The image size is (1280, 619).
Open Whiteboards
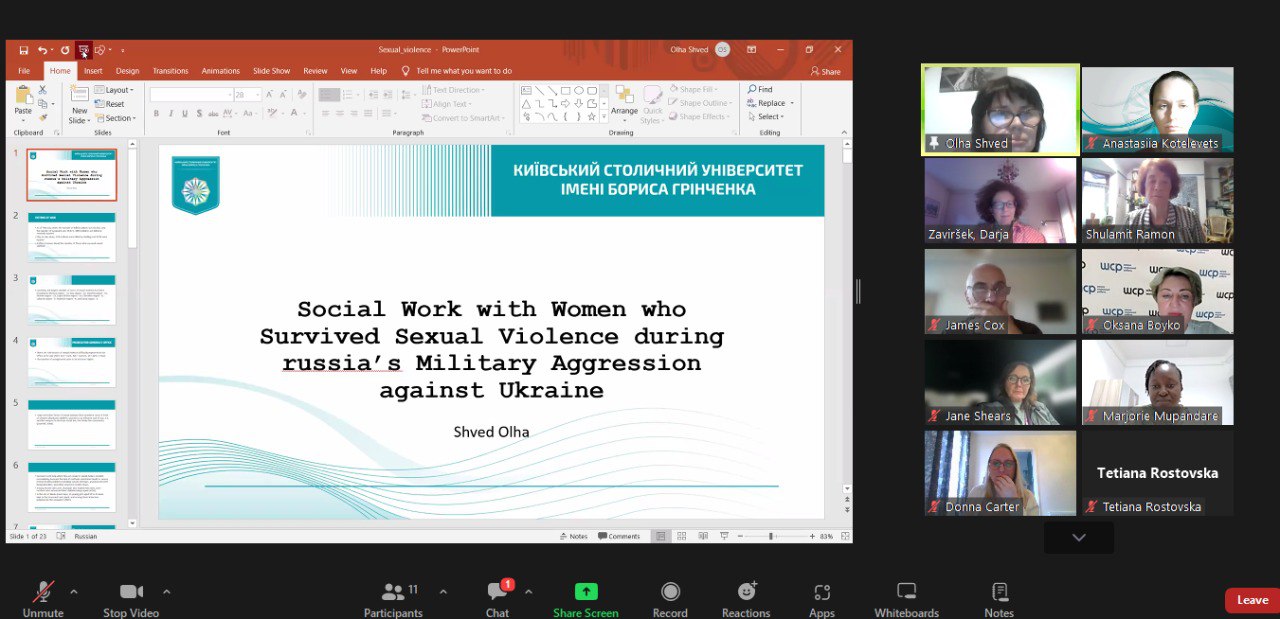click(x=906, y=592)
